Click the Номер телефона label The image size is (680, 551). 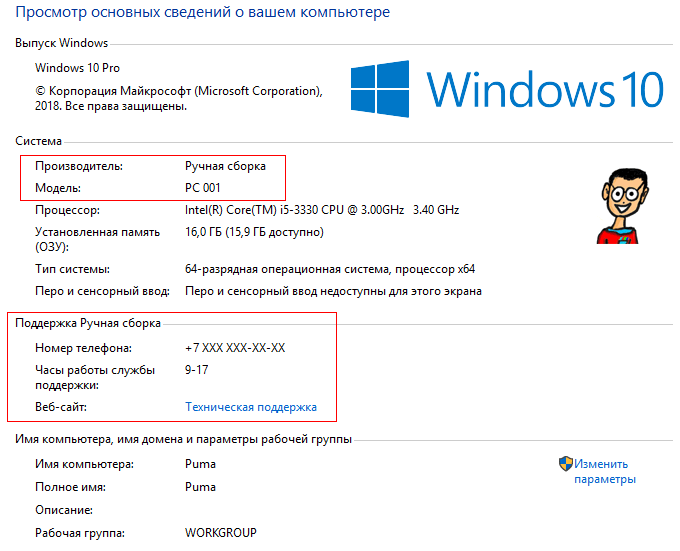(83, 348)
